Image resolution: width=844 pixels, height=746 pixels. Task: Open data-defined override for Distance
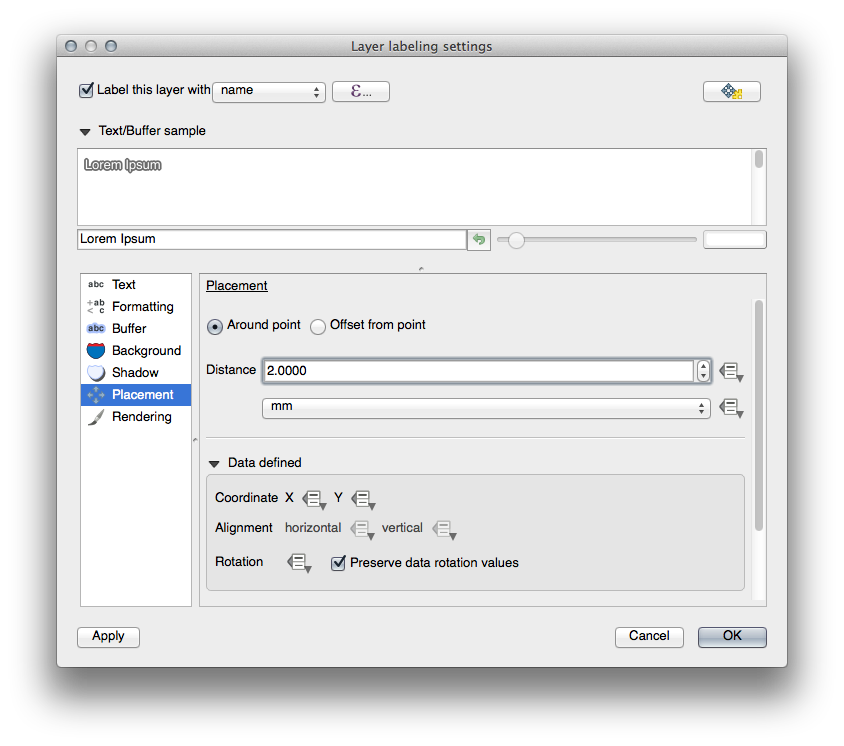731,371
